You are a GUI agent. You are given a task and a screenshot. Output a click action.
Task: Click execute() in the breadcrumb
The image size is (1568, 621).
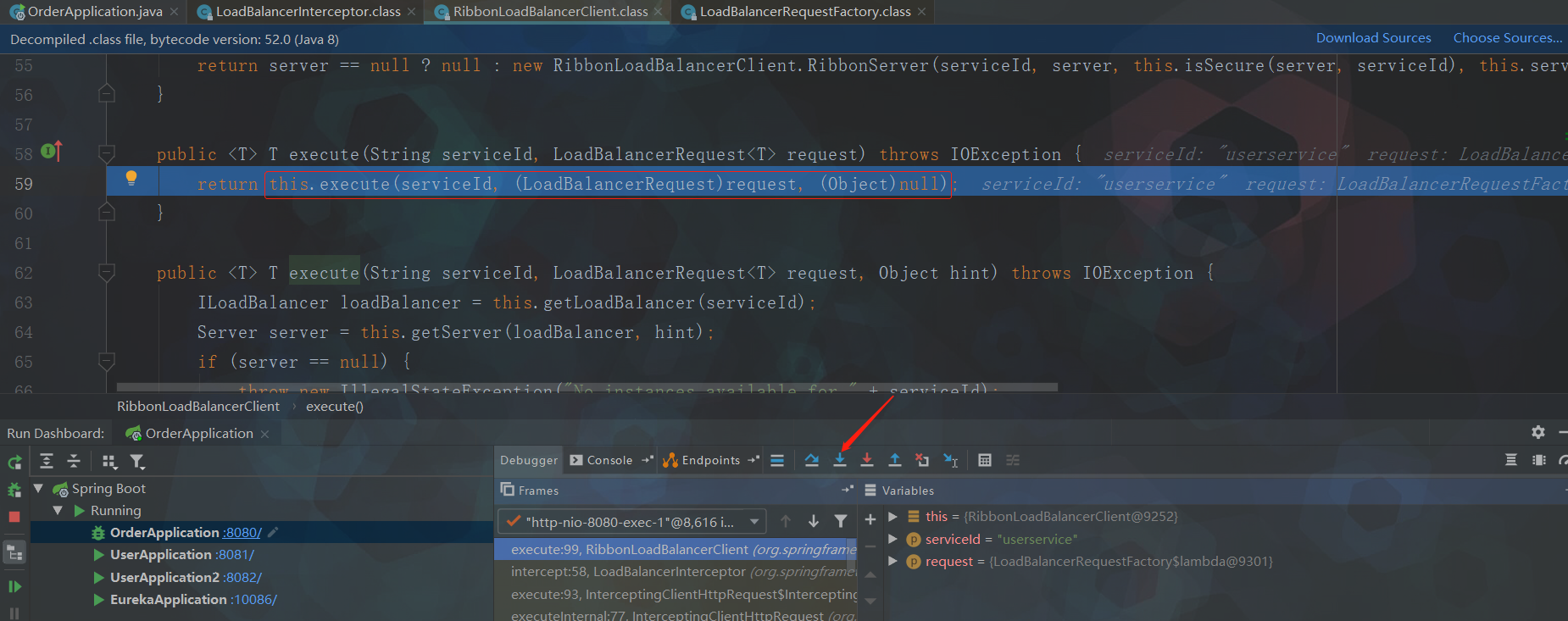point(335,406)
